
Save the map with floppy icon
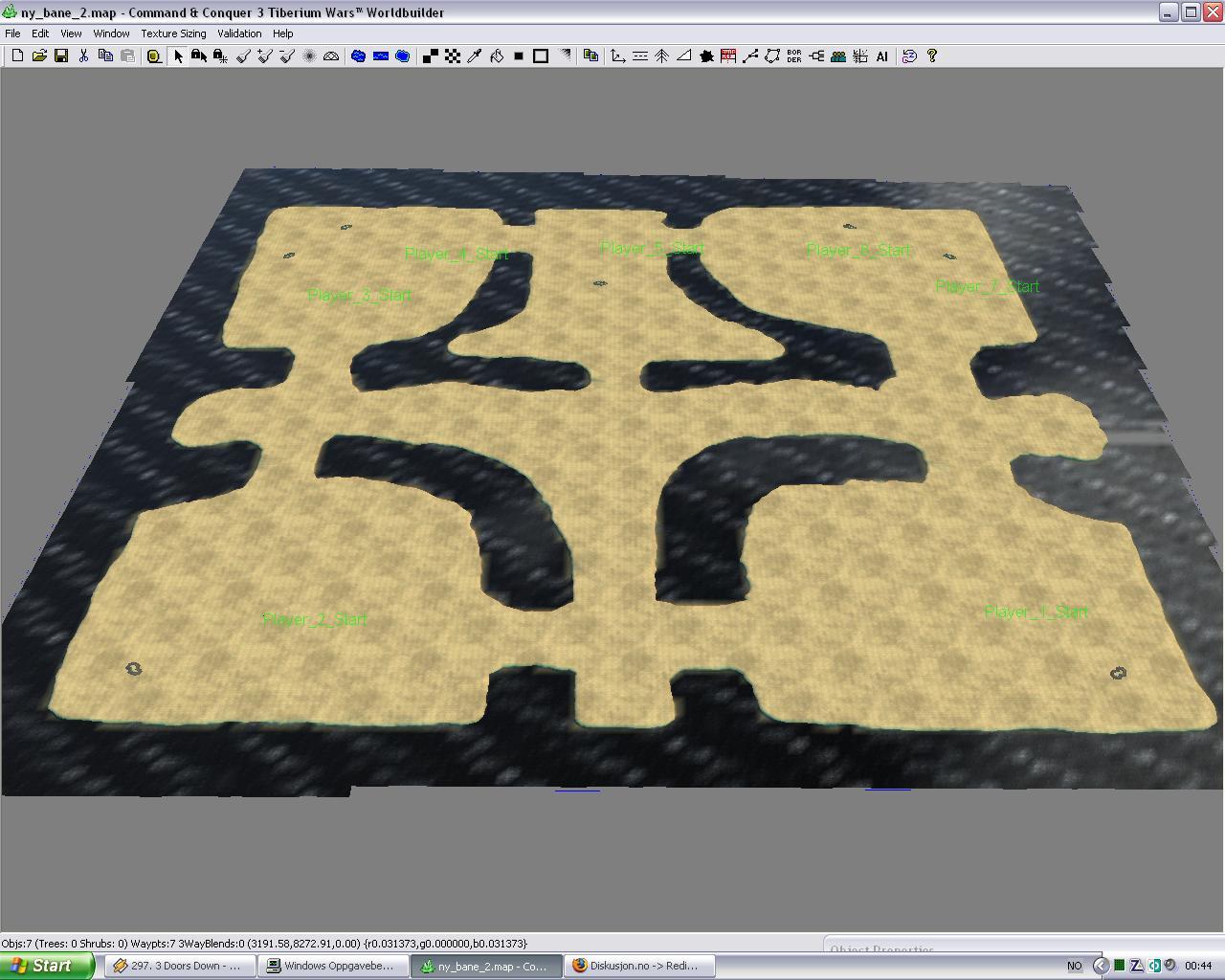click(61, 56)
